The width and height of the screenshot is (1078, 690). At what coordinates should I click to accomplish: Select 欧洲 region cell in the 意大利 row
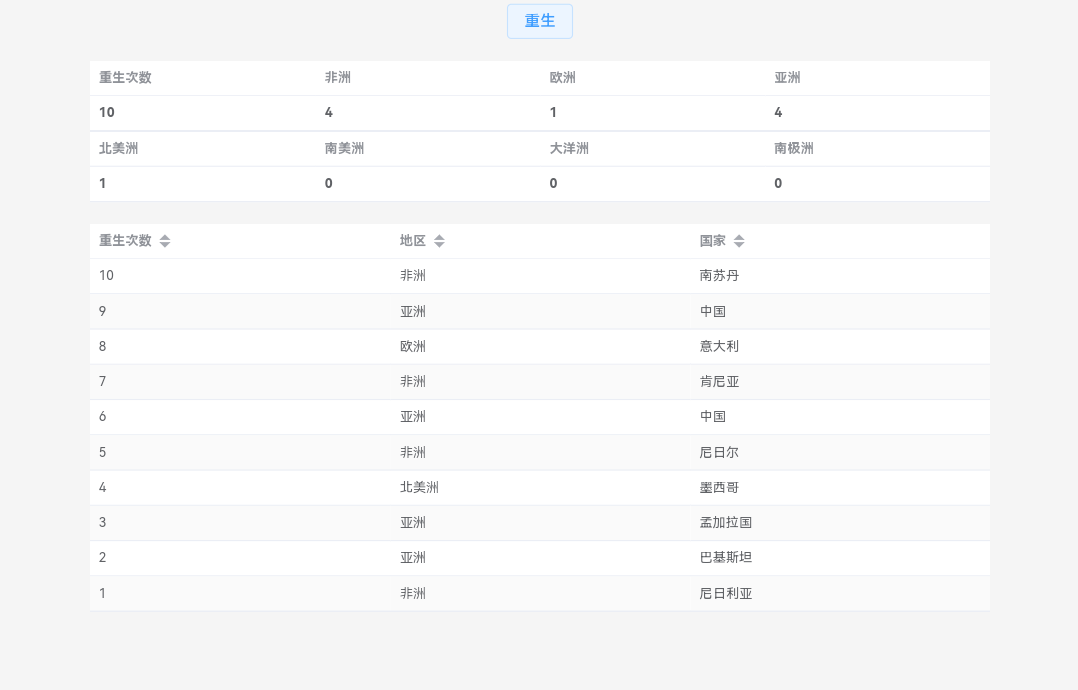click(413, 346)
